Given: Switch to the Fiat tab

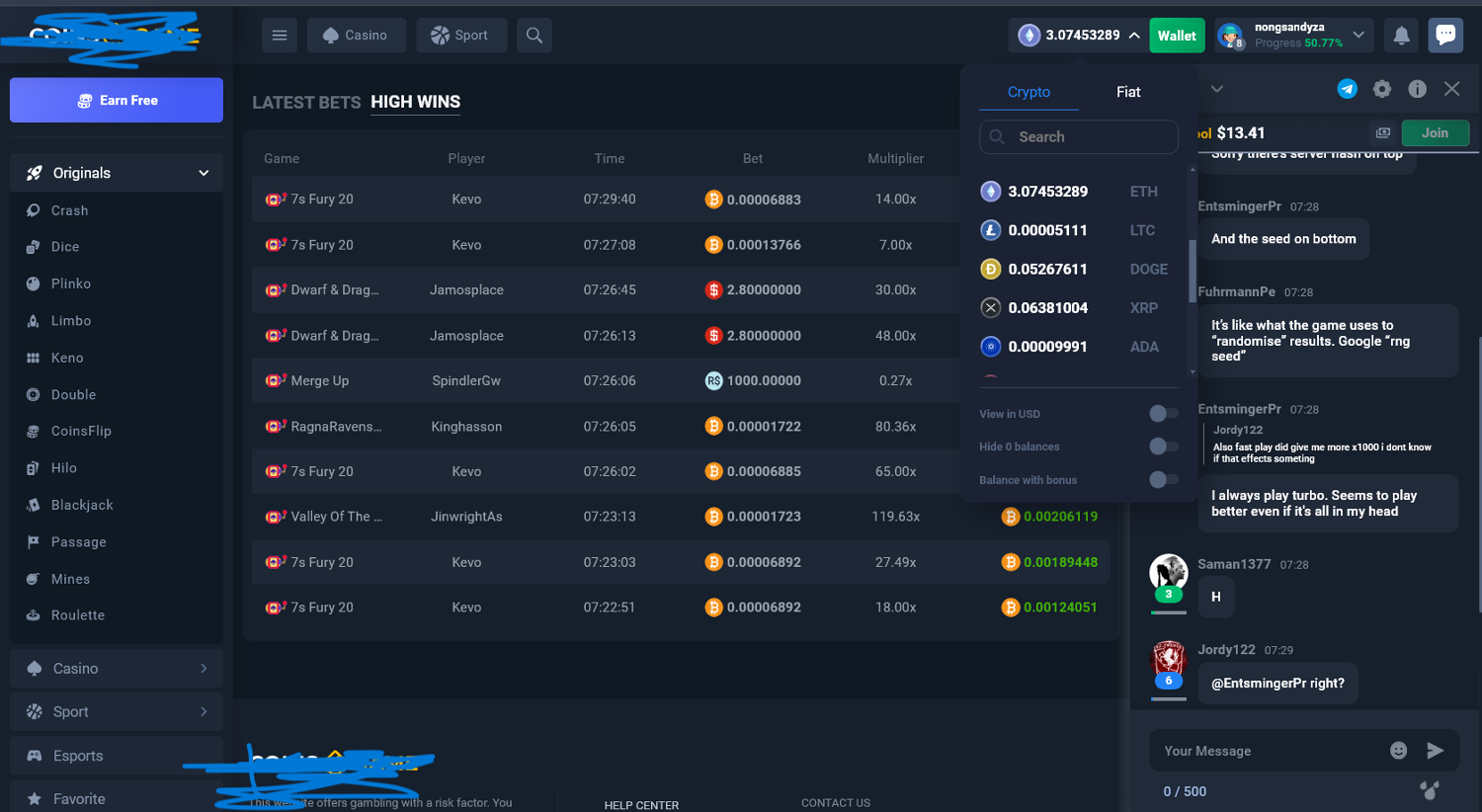Looking at the screenshot, I should (x=1128, y=92).
